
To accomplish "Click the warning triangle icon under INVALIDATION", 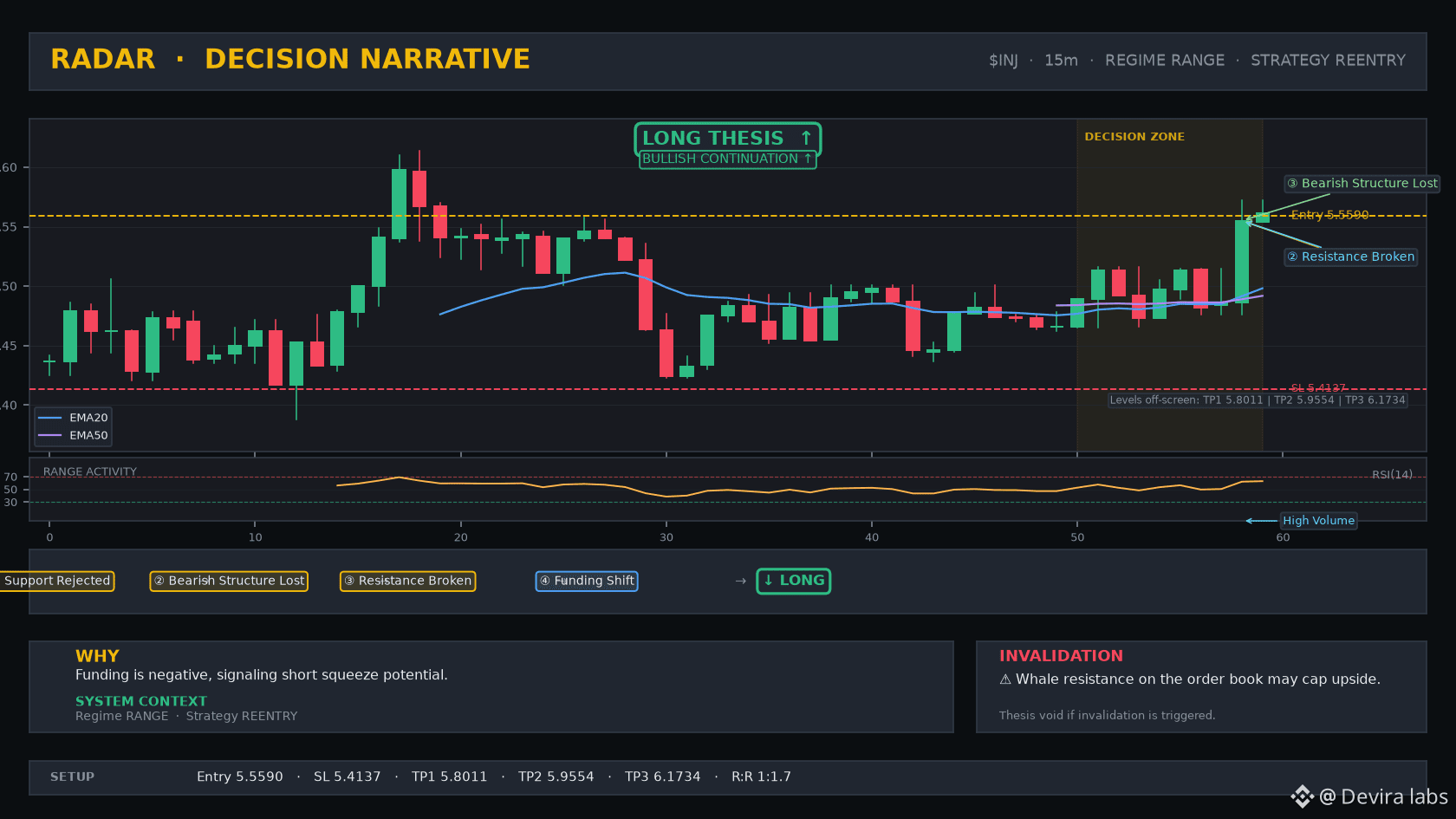I will tap(1005, 679).
